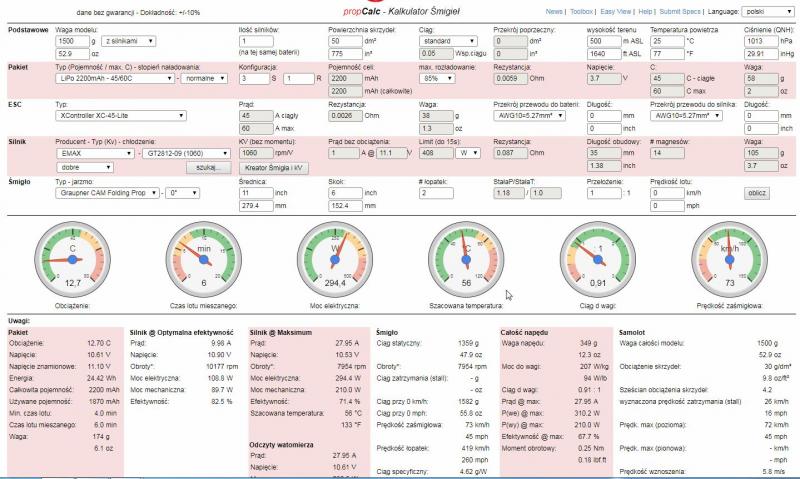Open the EMAX motor manufacturer dropdown

(x=95, y=154)
